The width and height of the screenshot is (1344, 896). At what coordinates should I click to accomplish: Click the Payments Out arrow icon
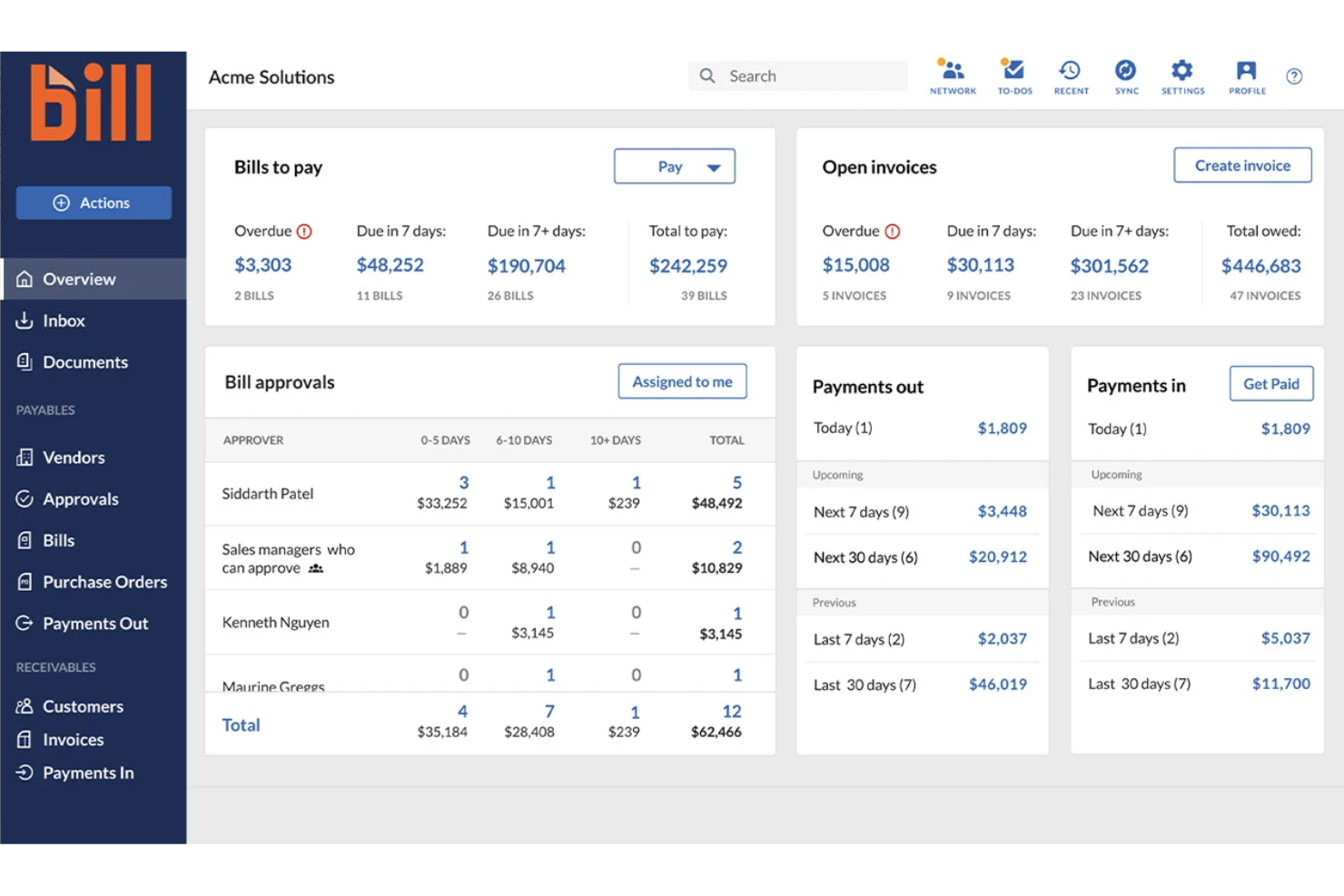click(x=25, y=623)
